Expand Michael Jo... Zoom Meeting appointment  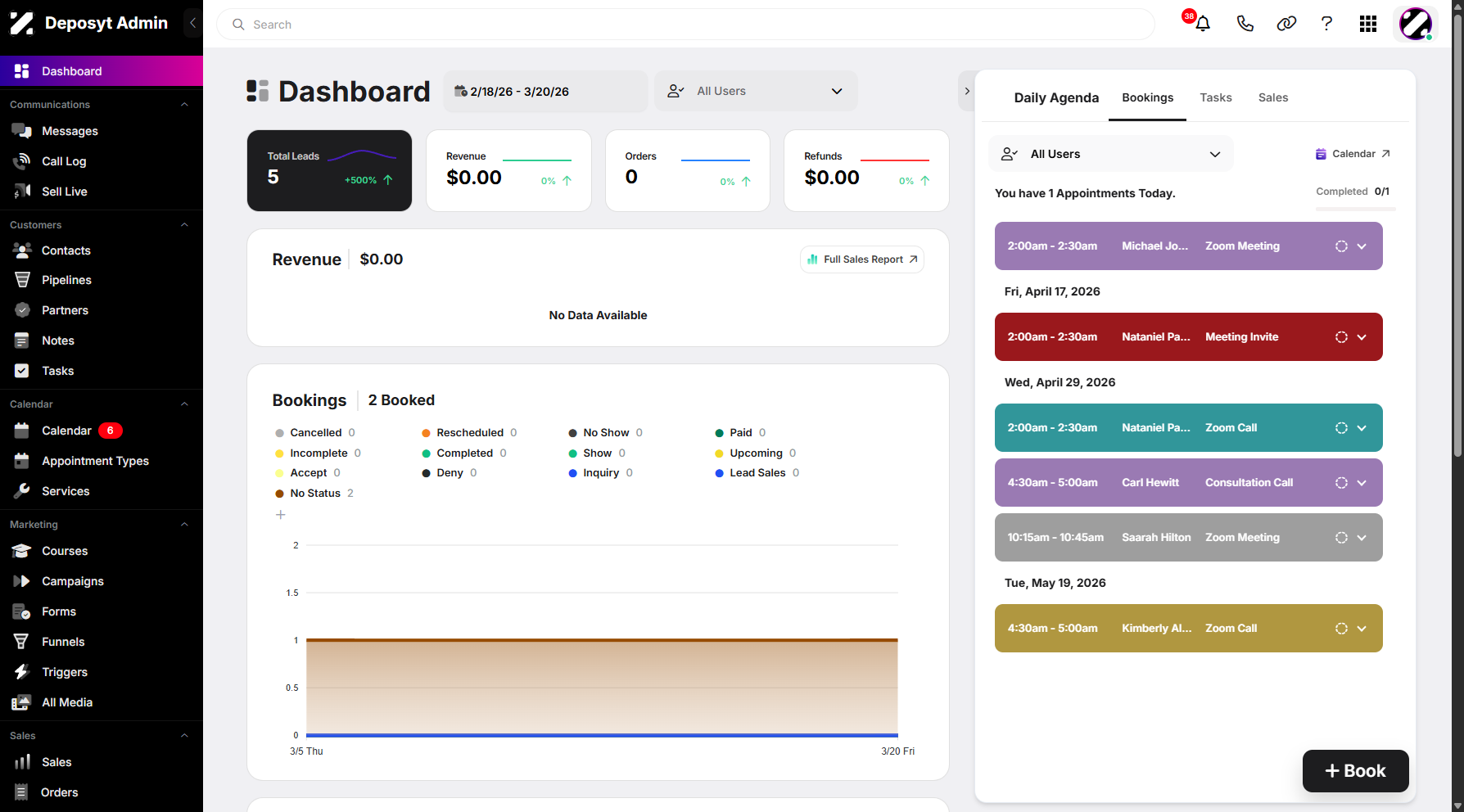1362,246
